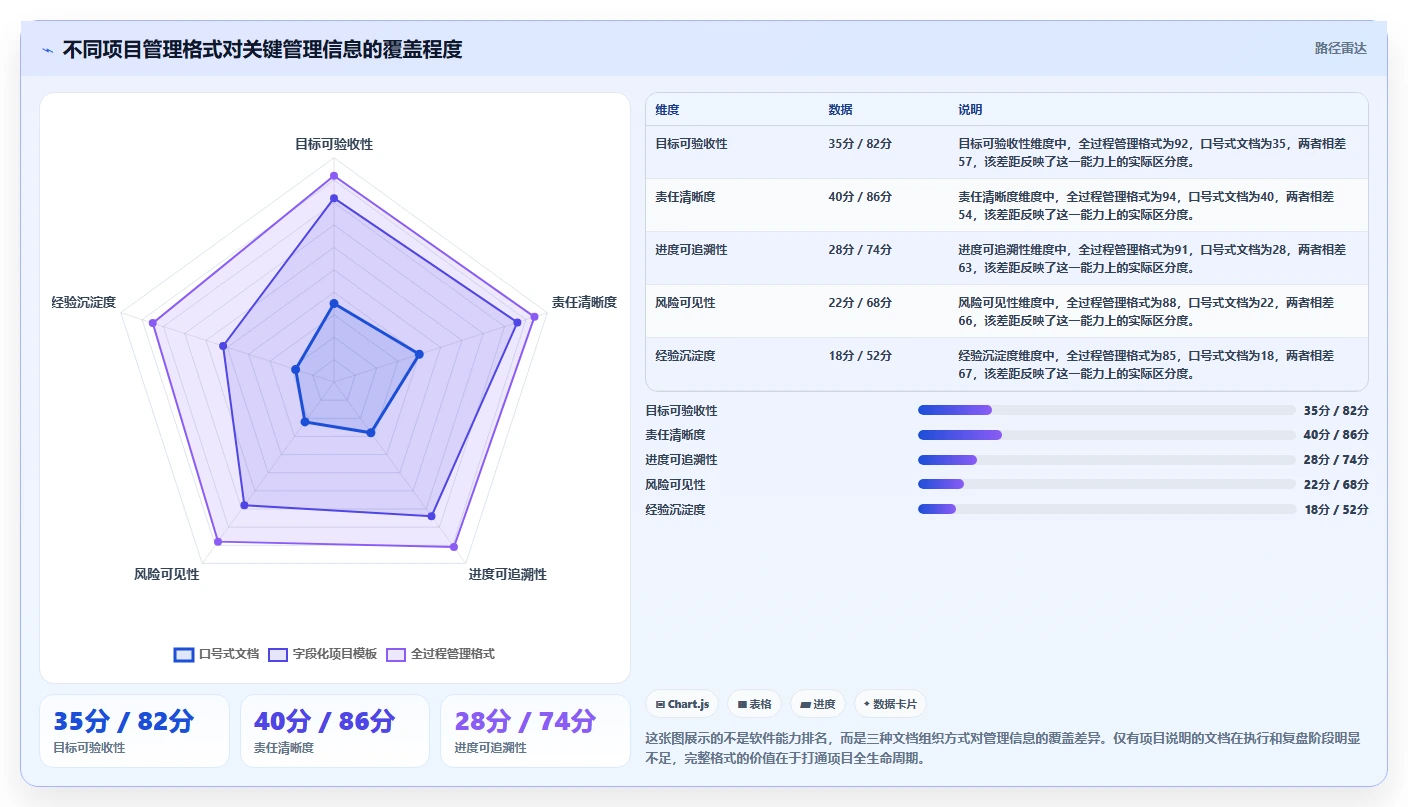
Task: Click 全过程管理格式 data point on 进度可追溯性 axis
Action: point(453,547)
